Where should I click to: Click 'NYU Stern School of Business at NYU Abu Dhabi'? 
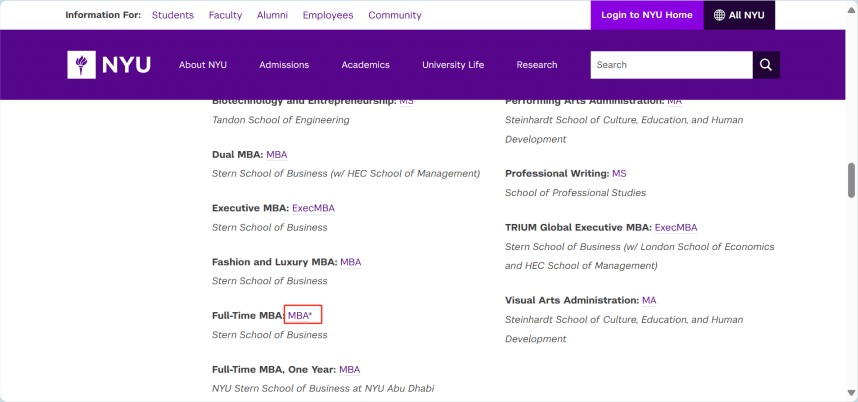click(x=323, y=388)
